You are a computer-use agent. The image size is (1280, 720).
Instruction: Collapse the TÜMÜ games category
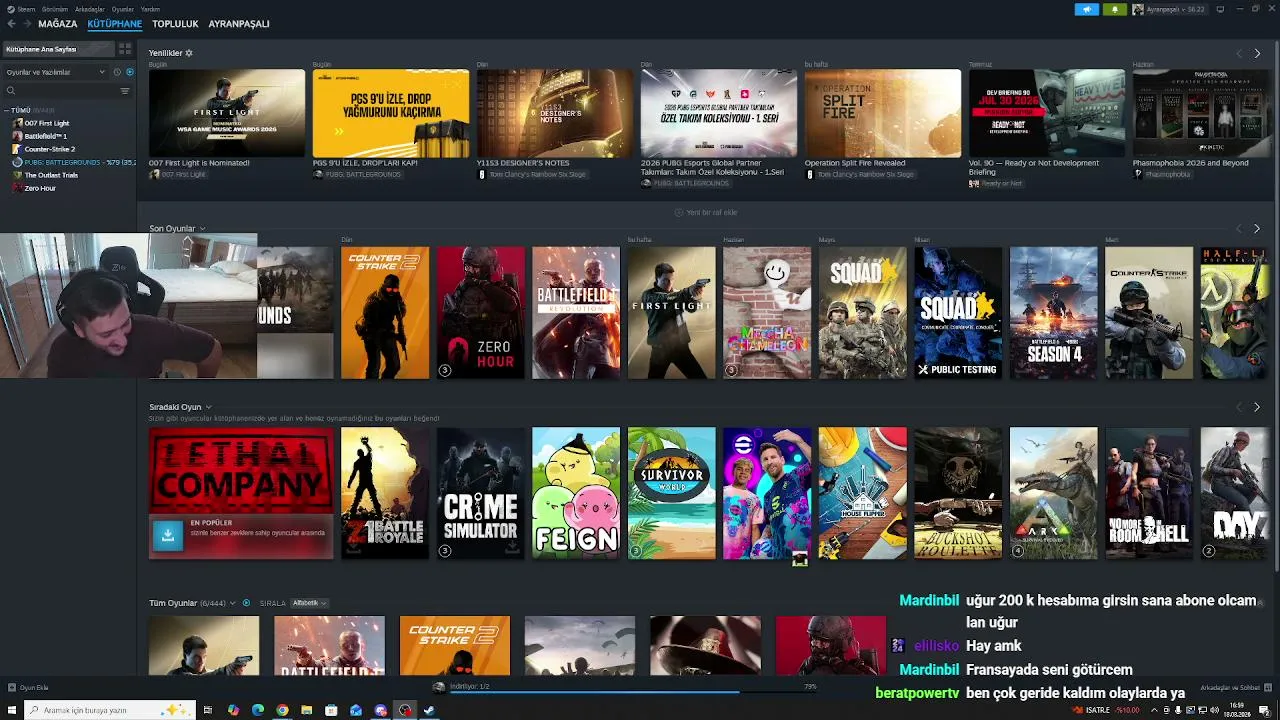[x=7, y=110]
